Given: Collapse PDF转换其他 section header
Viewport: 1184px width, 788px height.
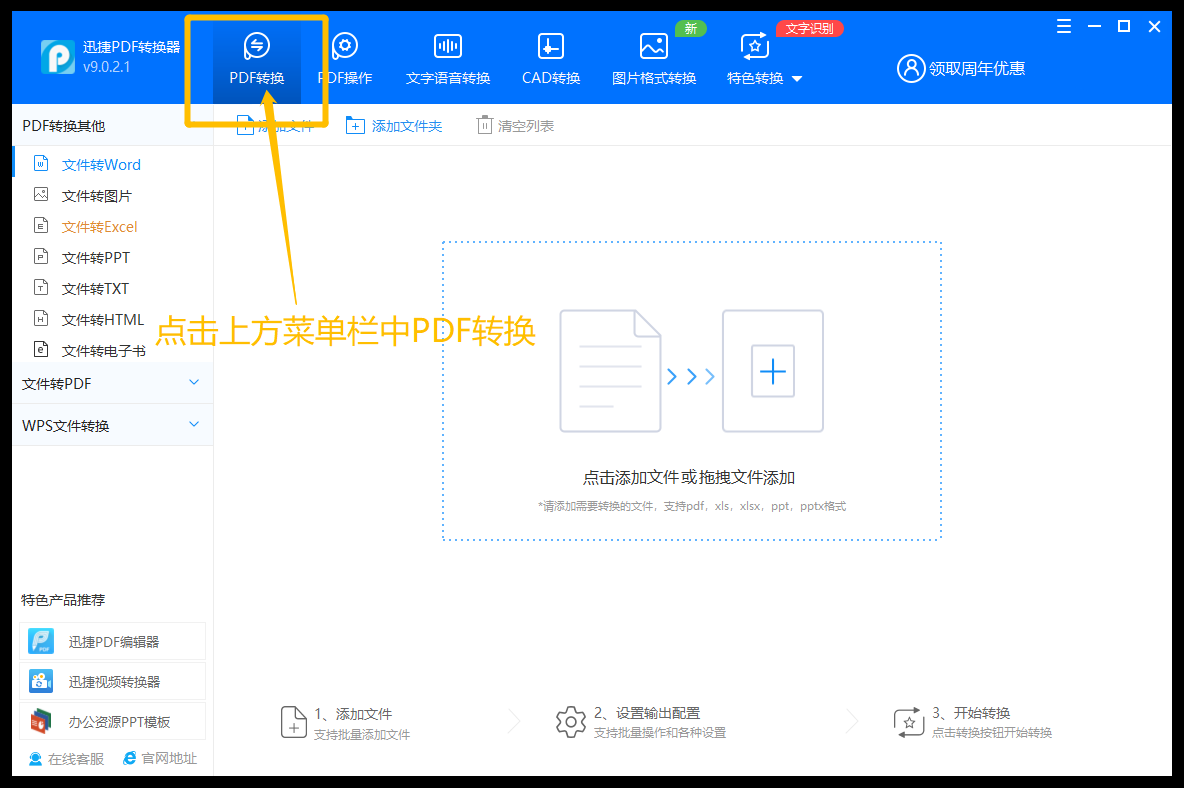Looking at the screenshot, I should (x=113, y=125).
